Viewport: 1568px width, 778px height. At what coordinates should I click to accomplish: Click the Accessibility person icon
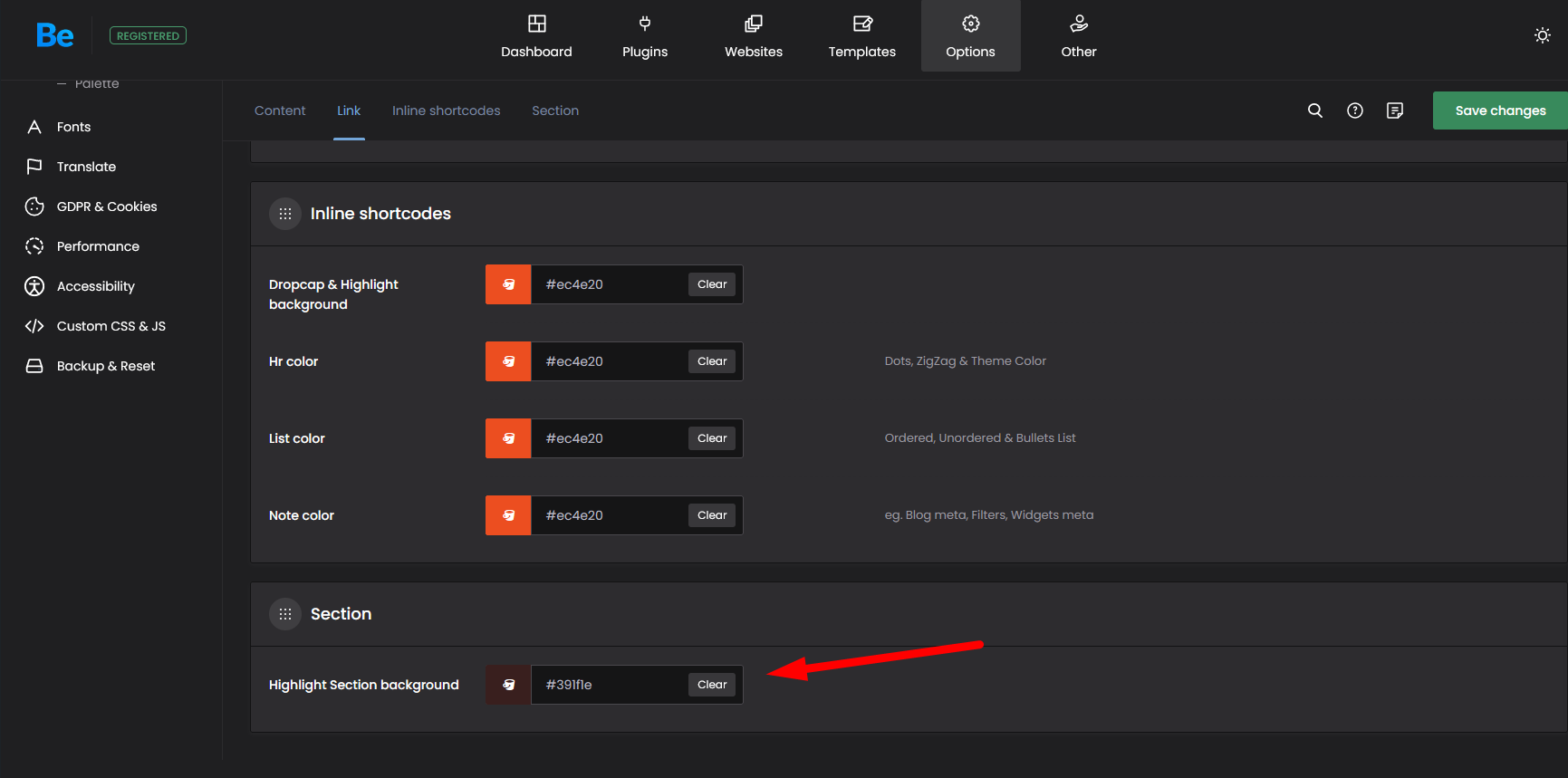pos(34,286)
